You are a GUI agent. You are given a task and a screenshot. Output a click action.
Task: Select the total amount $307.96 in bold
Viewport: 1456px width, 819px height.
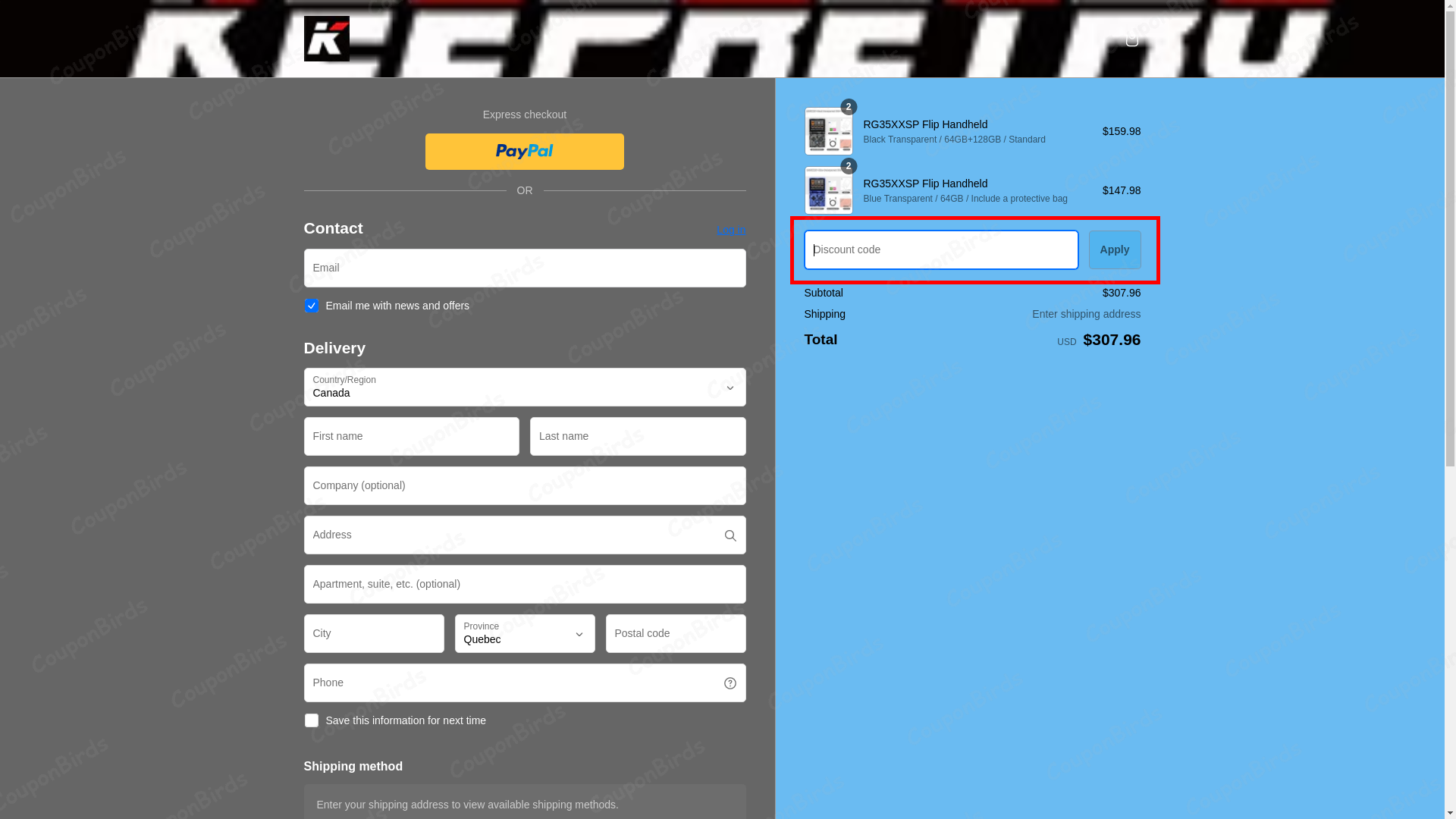[x=1112, y=340]
